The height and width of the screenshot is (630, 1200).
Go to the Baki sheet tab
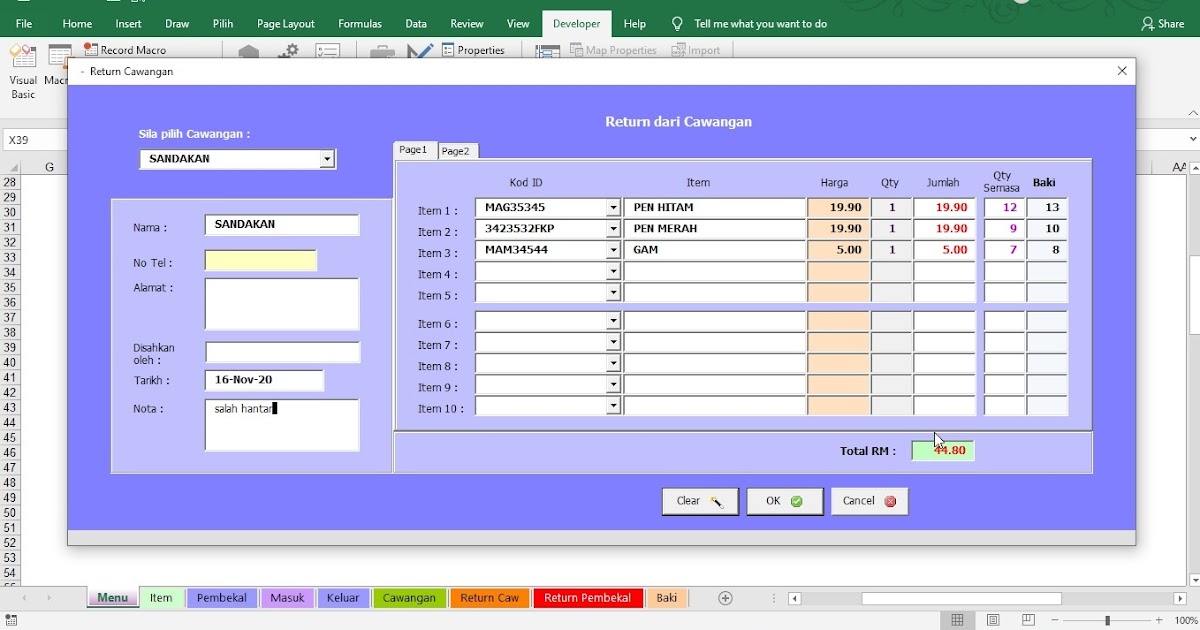[x=666, y=598]
